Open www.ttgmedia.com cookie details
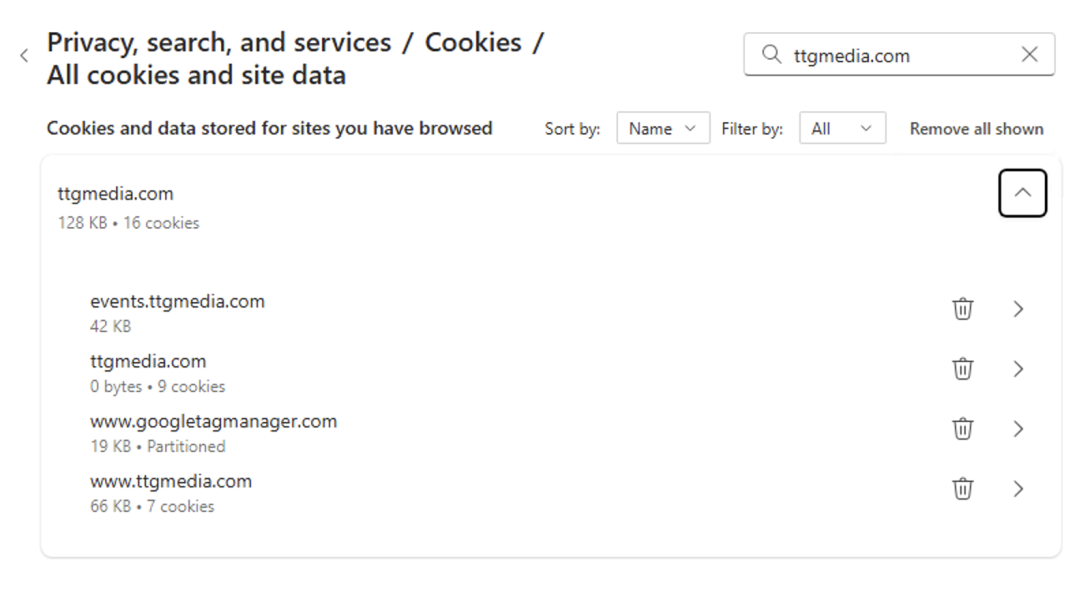Image resolution: width=1090 pixels, height=589 pixels. pyautogui.click(x=1018, y=488)
